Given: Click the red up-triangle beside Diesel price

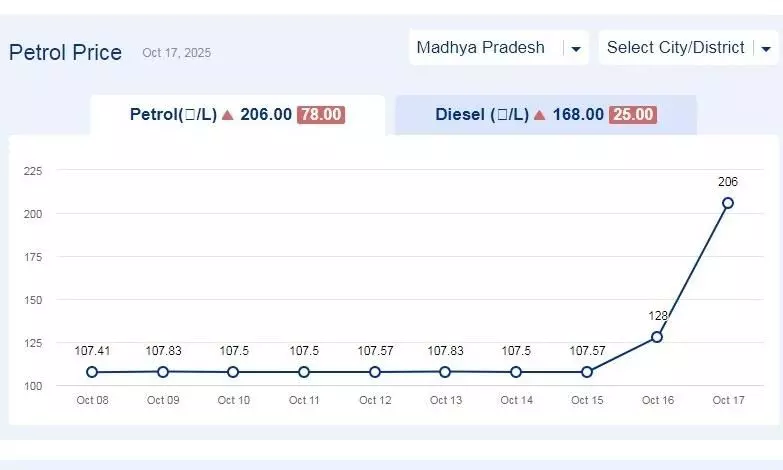Looking at the screenshot, I should 540,115.
